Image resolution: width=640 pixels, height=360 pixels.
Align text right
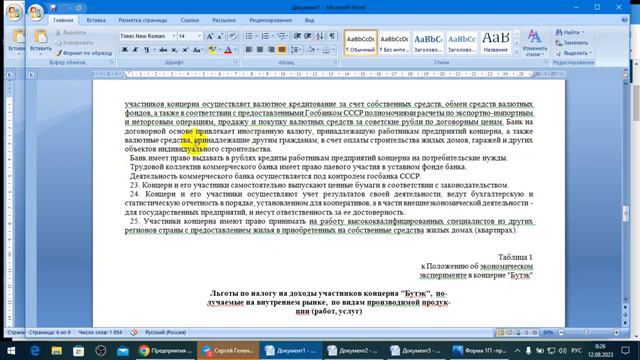click(x=271, y=50)
